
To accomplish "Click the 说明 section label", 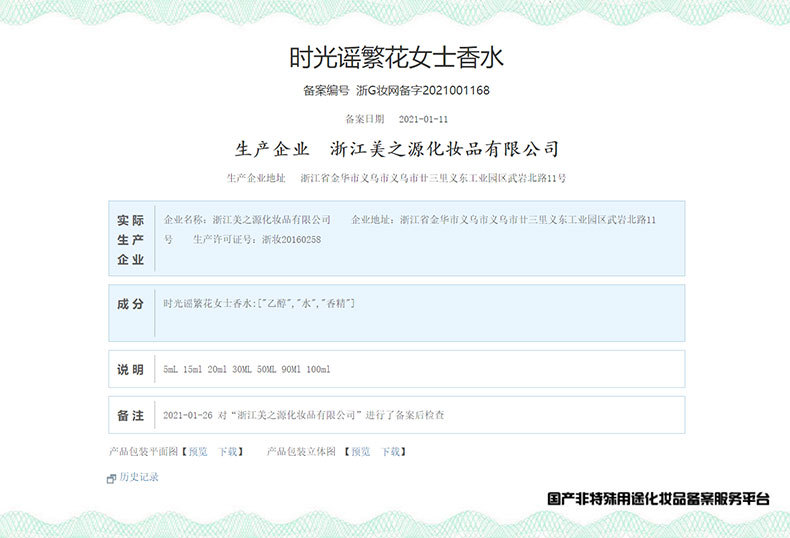I will [x=131, y=369].
